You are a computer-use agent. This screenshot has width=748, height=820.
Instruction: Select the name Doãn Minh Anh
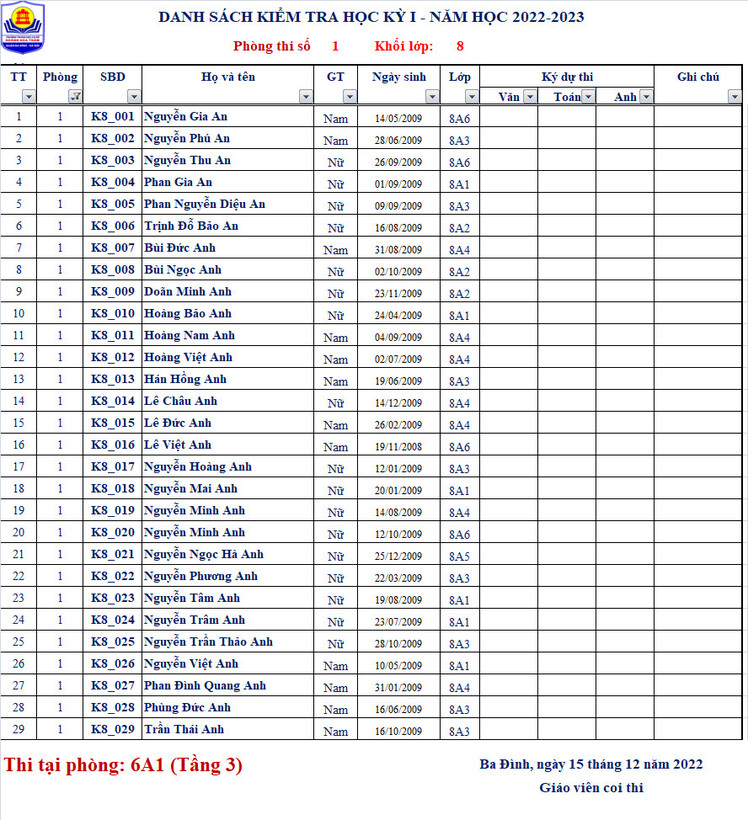pos(188,292)
